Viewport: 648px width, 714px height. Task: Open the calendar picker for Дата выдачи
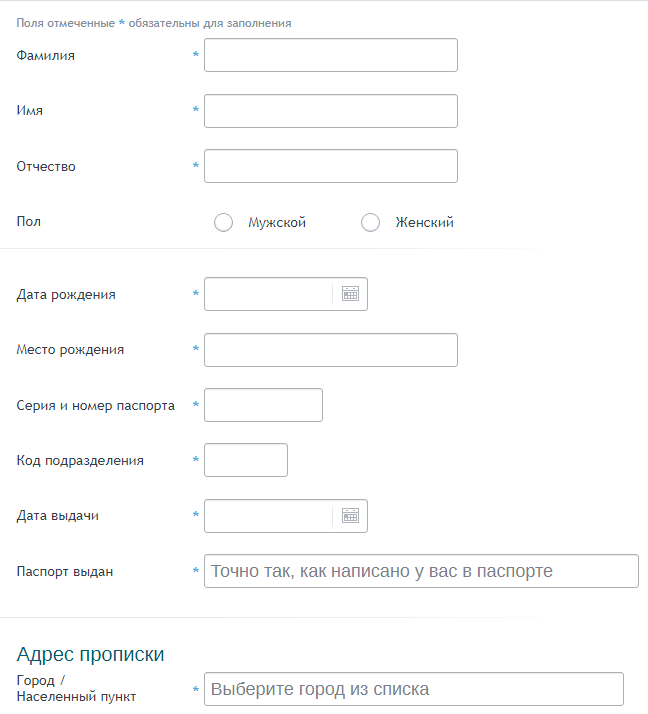(350, 516)
